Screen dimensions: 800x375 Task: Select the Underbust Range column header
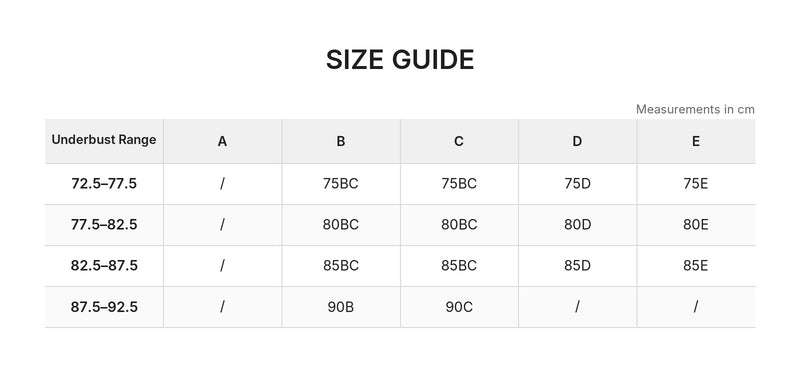click(x=104, y=140)
